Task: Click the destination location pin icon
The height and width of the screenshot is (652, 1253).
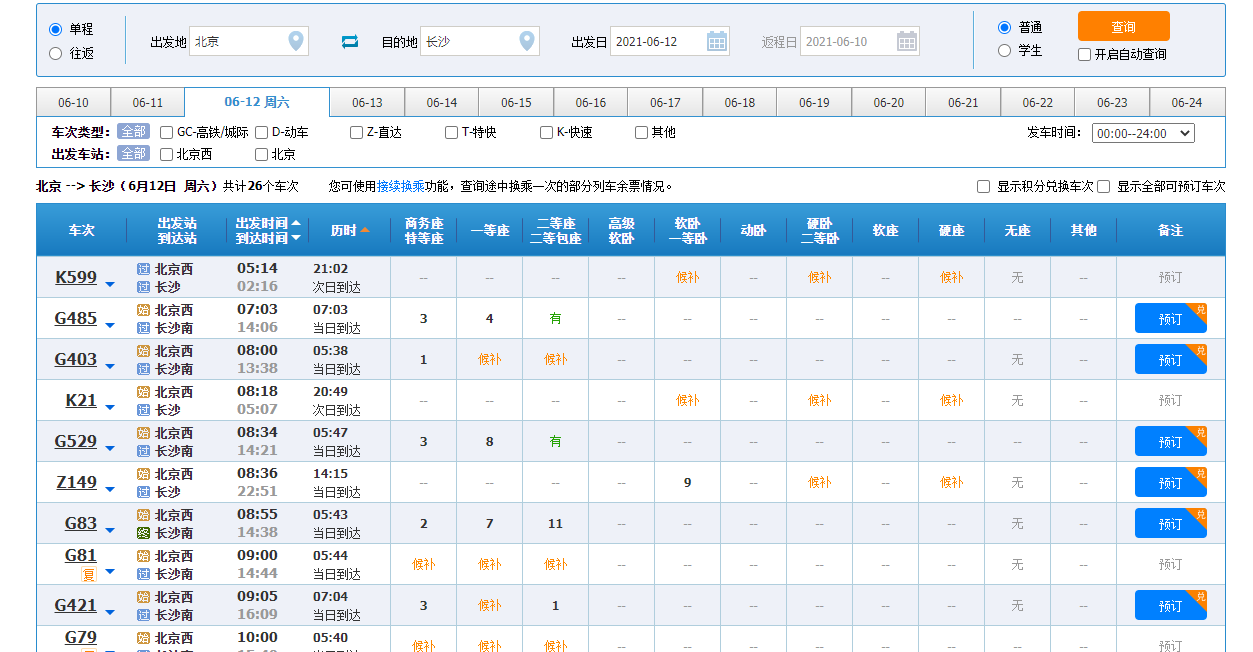Action: click(x=527, y=41)
